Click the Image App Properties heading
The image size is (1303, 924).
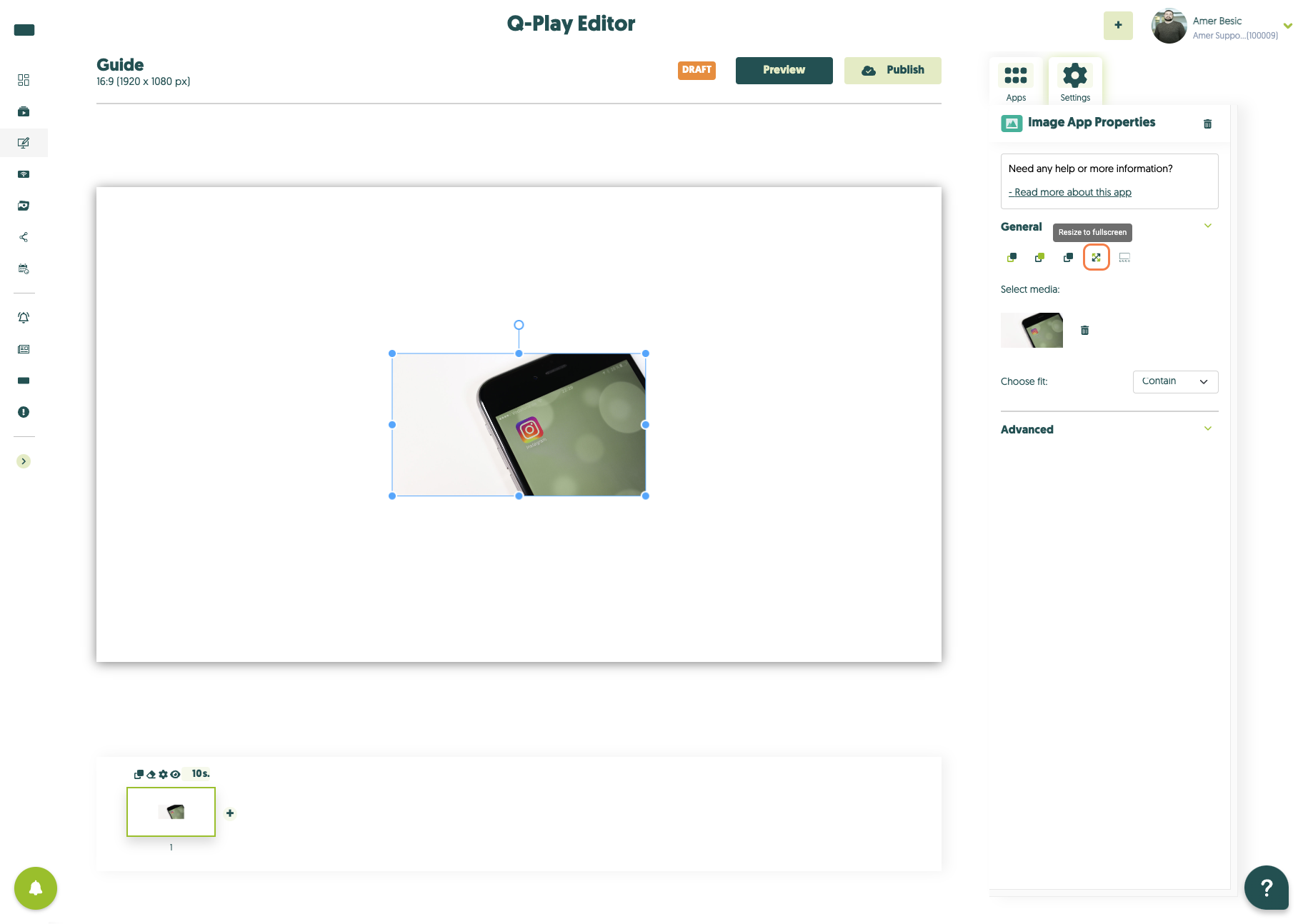(x=1091, y=123)
